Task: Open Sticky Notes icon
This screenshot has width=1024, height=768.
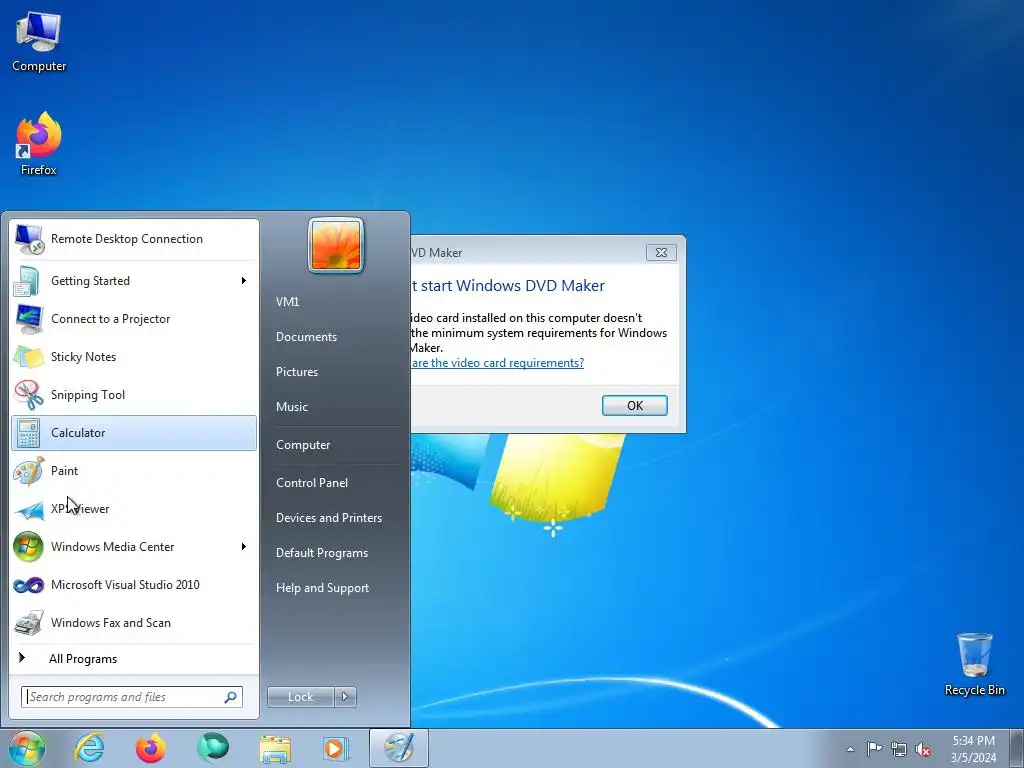Action: 29,357
